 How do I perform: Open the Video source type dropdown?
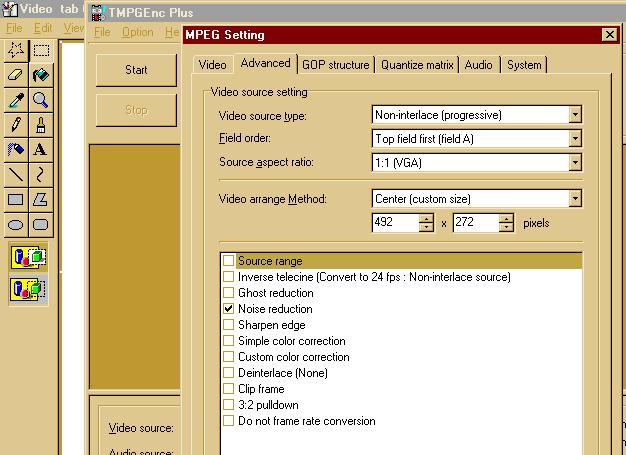(x=575, y=115)
